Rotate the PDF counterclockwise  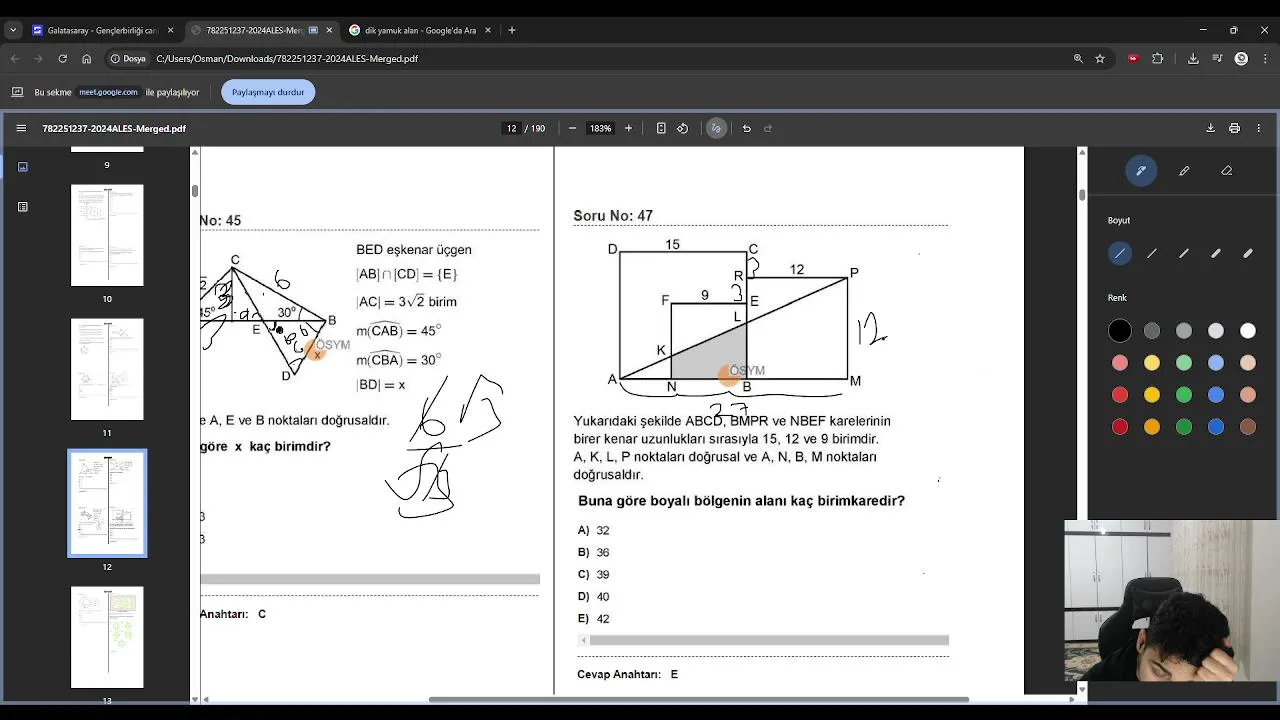(x=683, y=128)
